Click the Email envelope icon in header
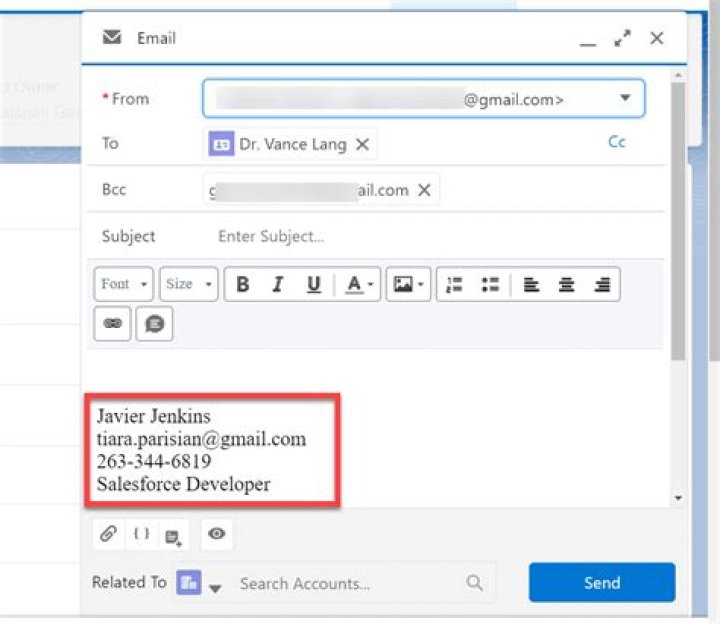The image size is (720, 624). pyautogui.click(x=112, y=37)
